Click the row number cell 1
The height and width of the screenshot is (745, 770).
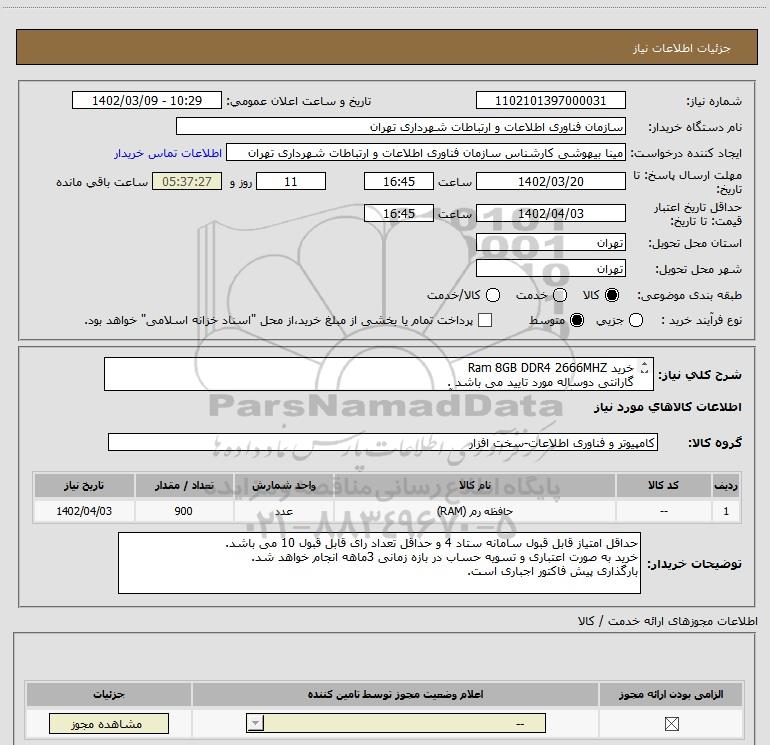(726, 511)
